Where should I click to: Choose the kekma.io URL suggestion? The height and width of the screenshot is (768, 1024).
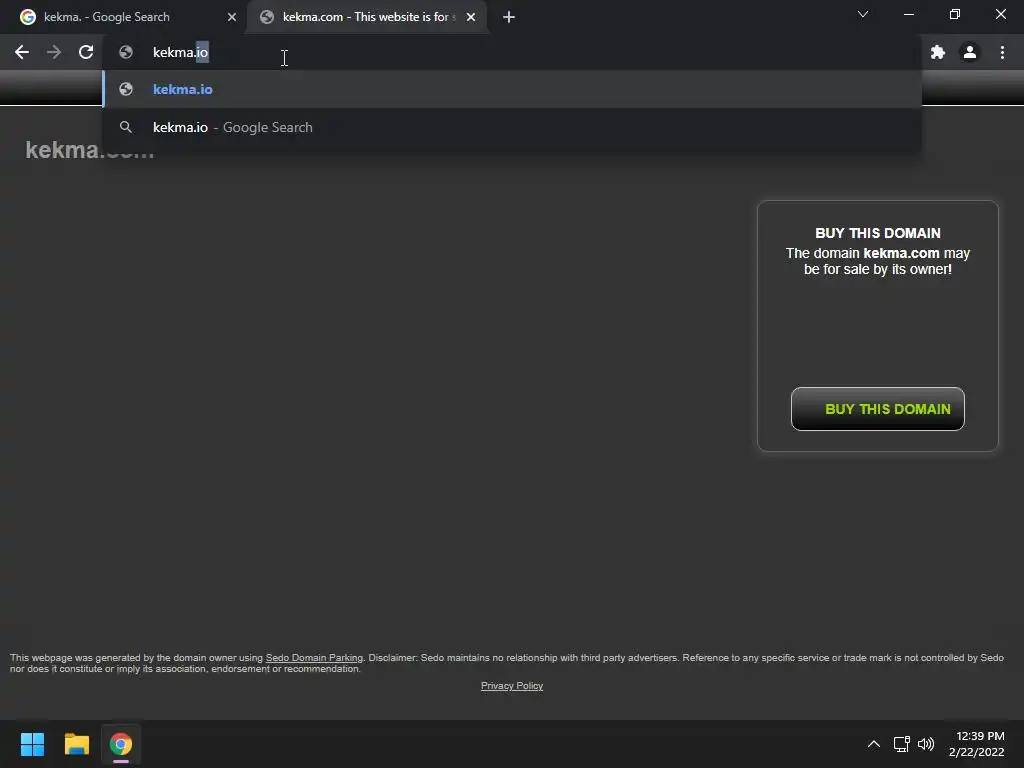(512, 89)
